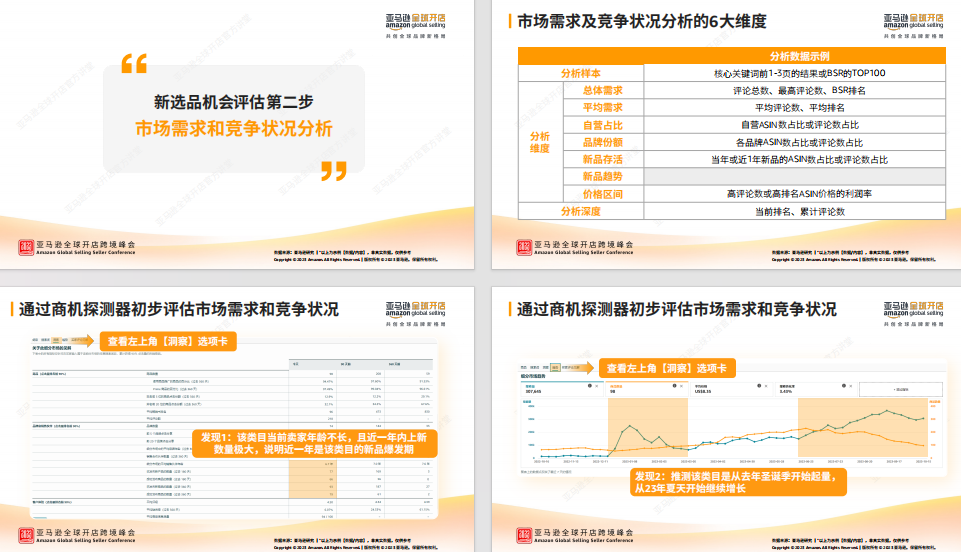
Task: Select the 新选品机会评估第二步 cover slide
Action: click(x=237, y=134)
